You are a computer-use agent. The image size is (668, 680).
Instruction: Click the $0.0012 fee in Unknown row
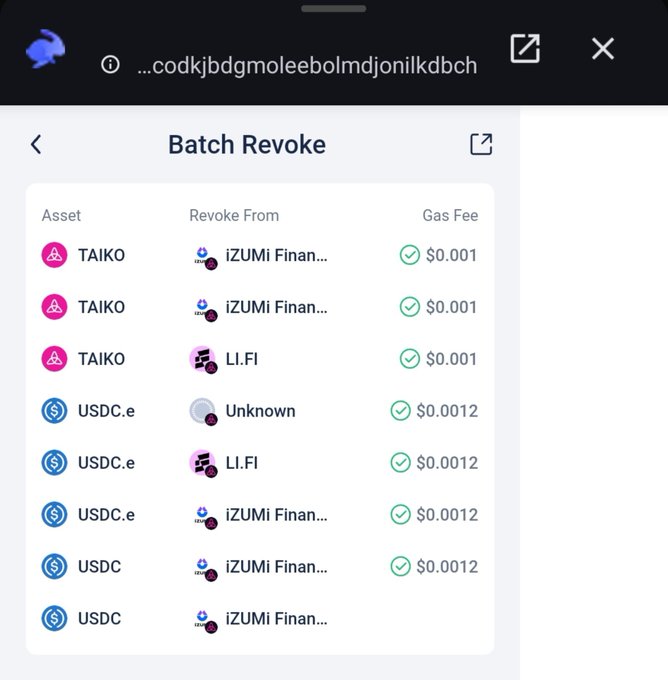[x=447, y=411]
